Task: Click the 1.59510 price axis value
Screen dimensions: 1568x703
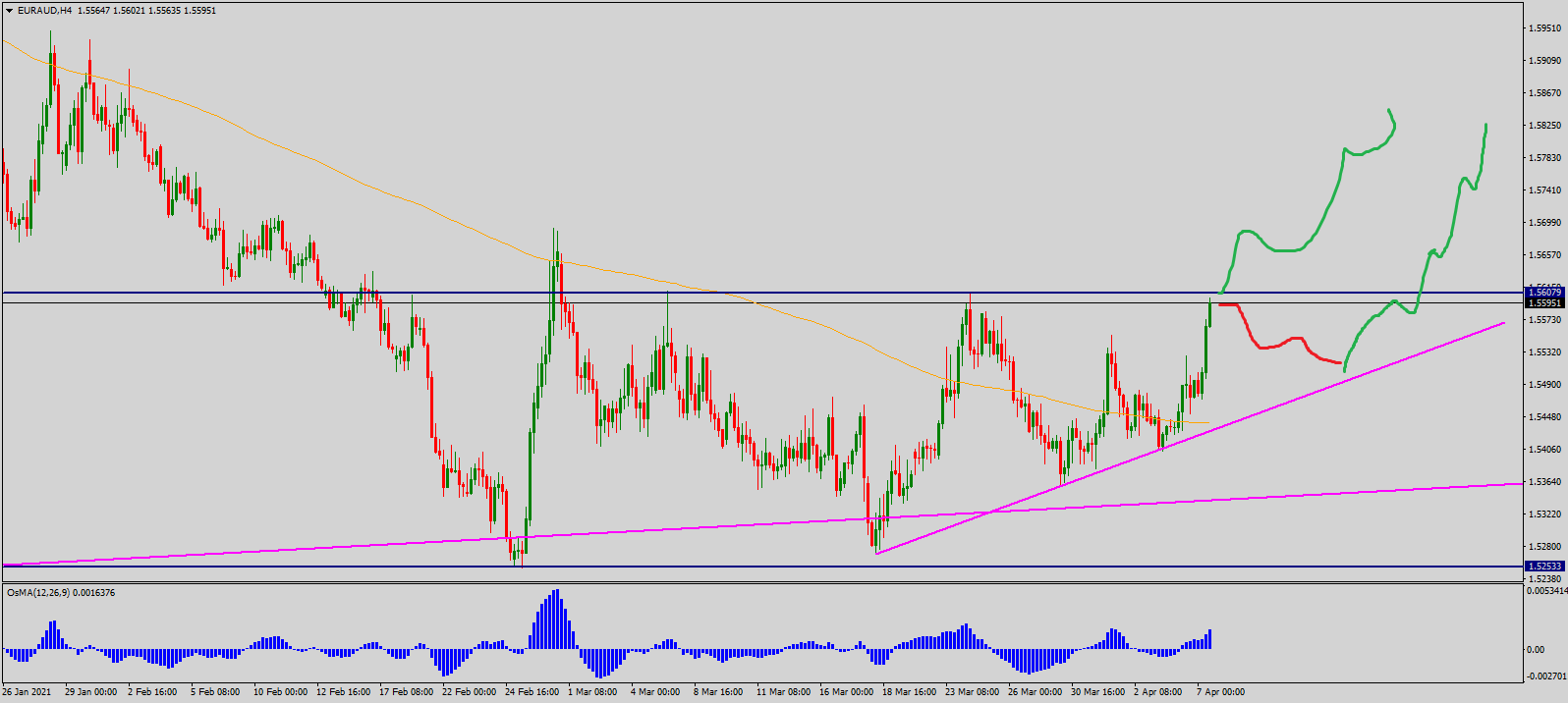Action: (x=1545, y=28)
